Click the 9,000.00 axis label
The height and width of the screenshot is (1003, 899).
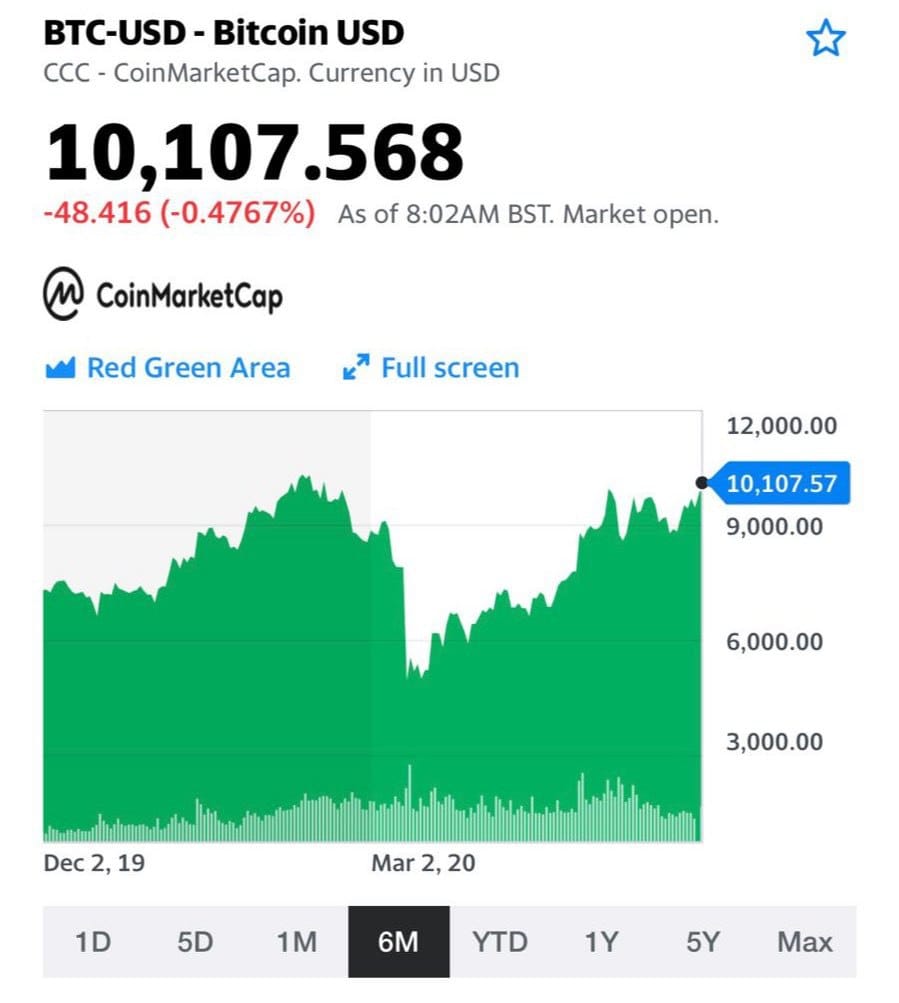tap(774, 527)
